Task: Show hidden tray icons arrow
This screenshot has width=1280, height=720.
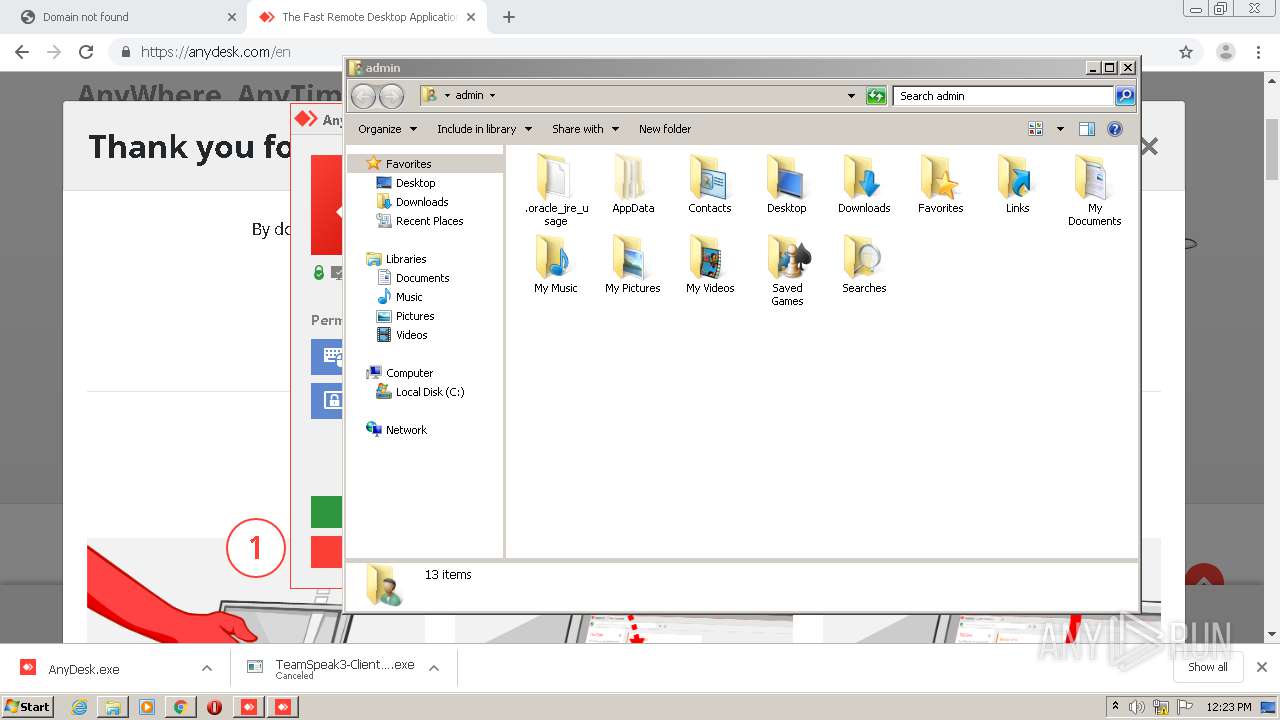Action: pyautogui.click(x=1115, y=707)
